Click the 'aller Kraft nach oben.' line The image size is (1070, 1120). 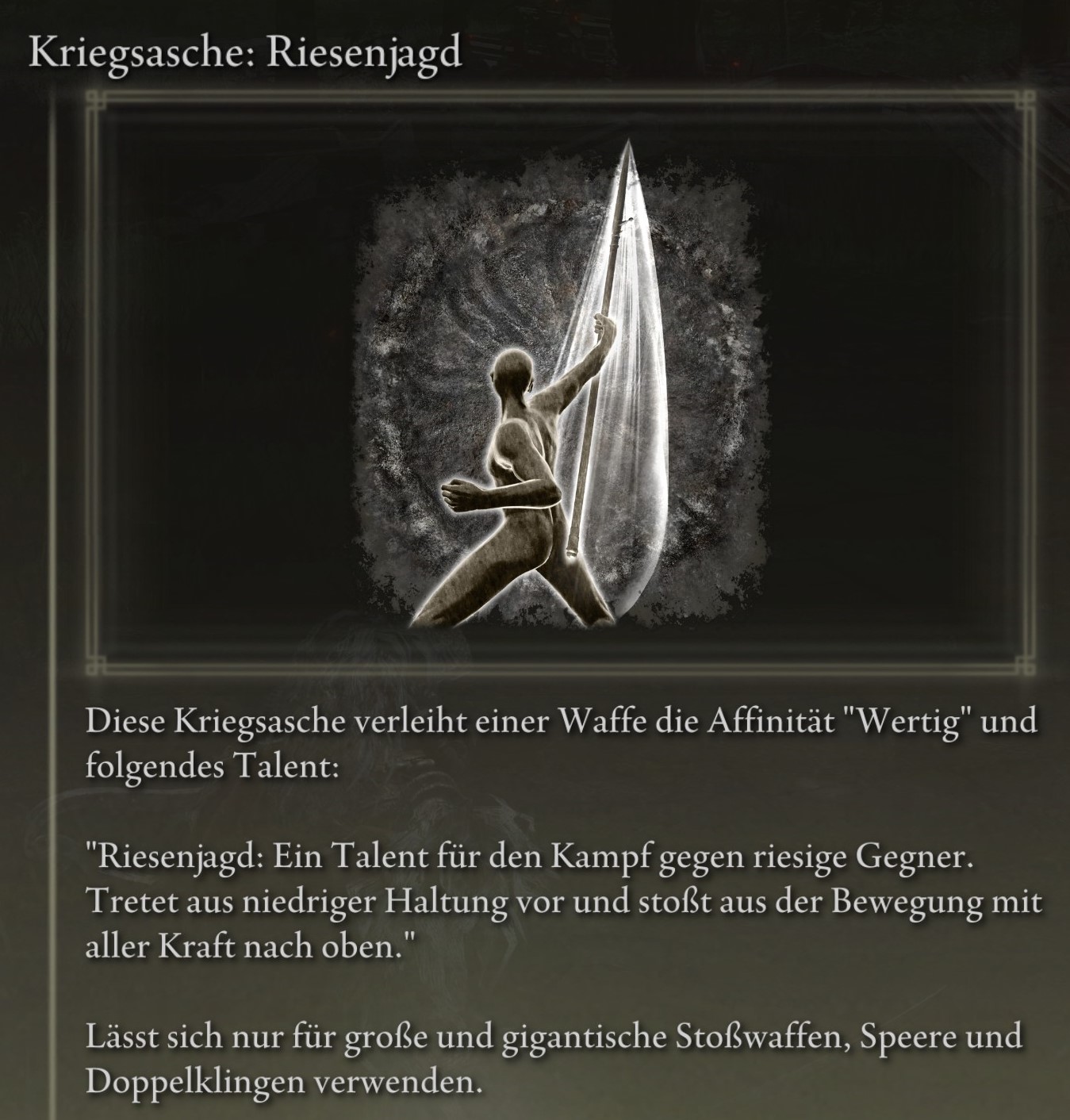250,947
